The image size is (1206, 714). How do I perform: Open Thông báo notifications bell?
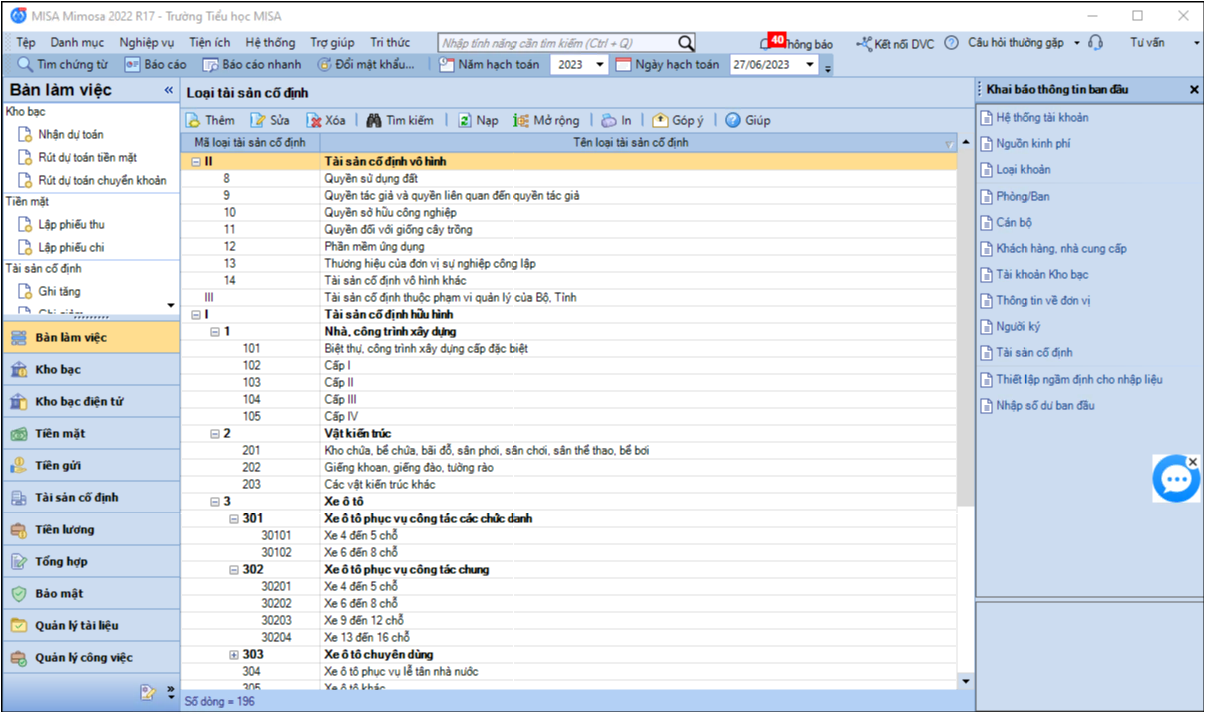click(x=797, y=43)
